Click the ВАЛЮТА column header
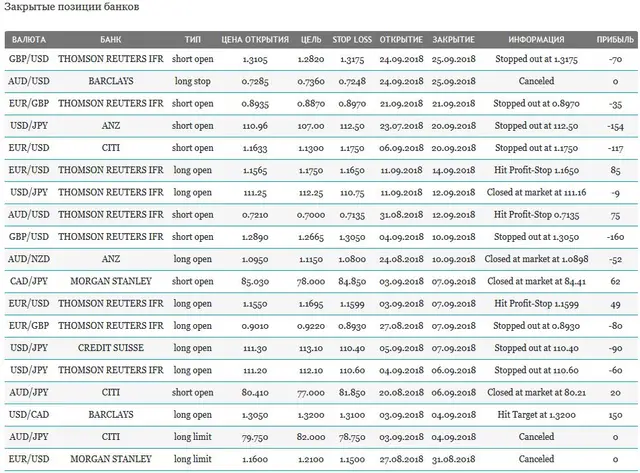The height and width of the screenshot is (473, 640). (29, 40)
